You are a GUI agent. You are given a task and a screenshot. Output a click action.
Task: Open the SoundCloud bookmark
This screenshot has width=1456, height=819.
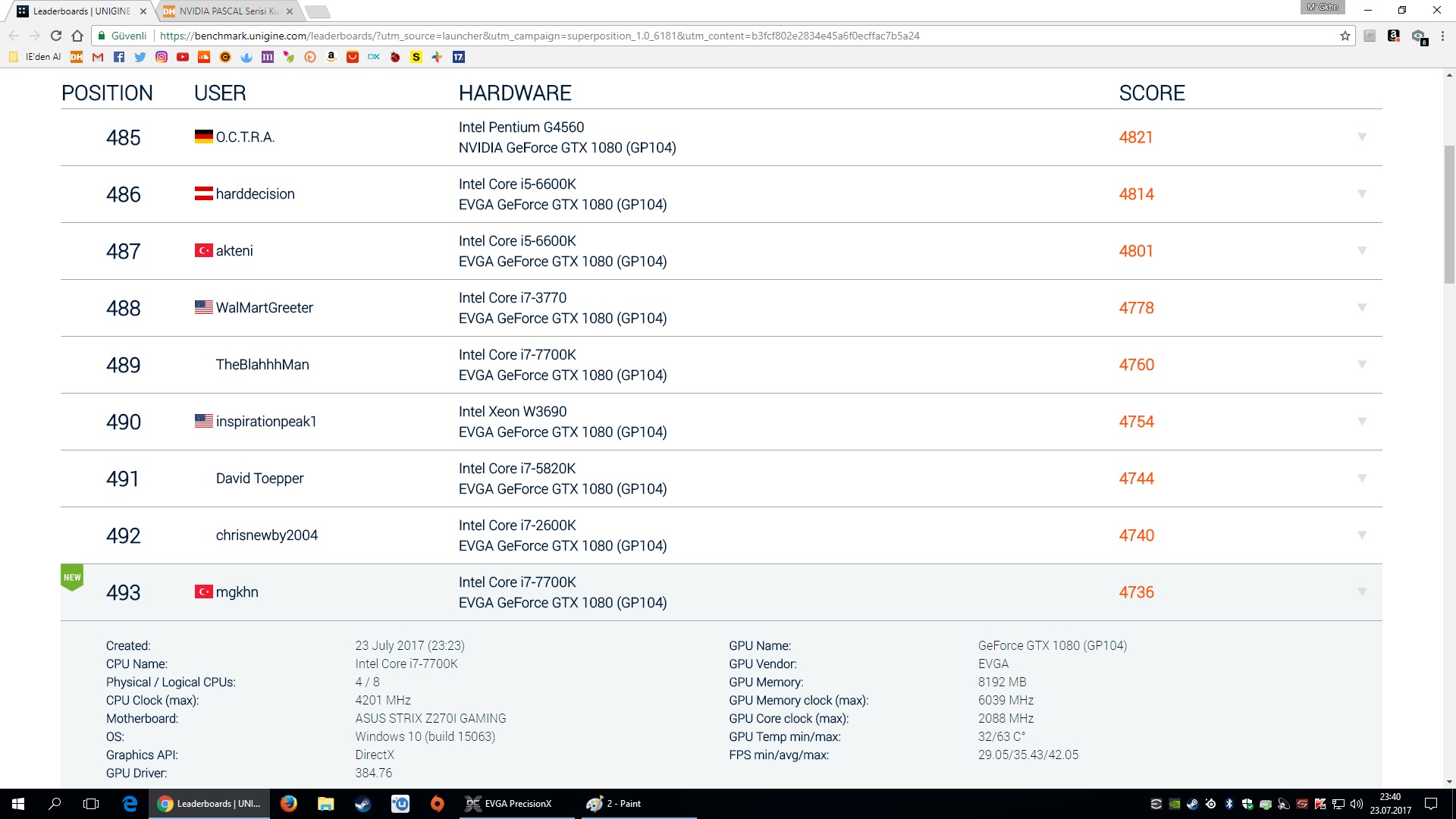coord(204,57)
